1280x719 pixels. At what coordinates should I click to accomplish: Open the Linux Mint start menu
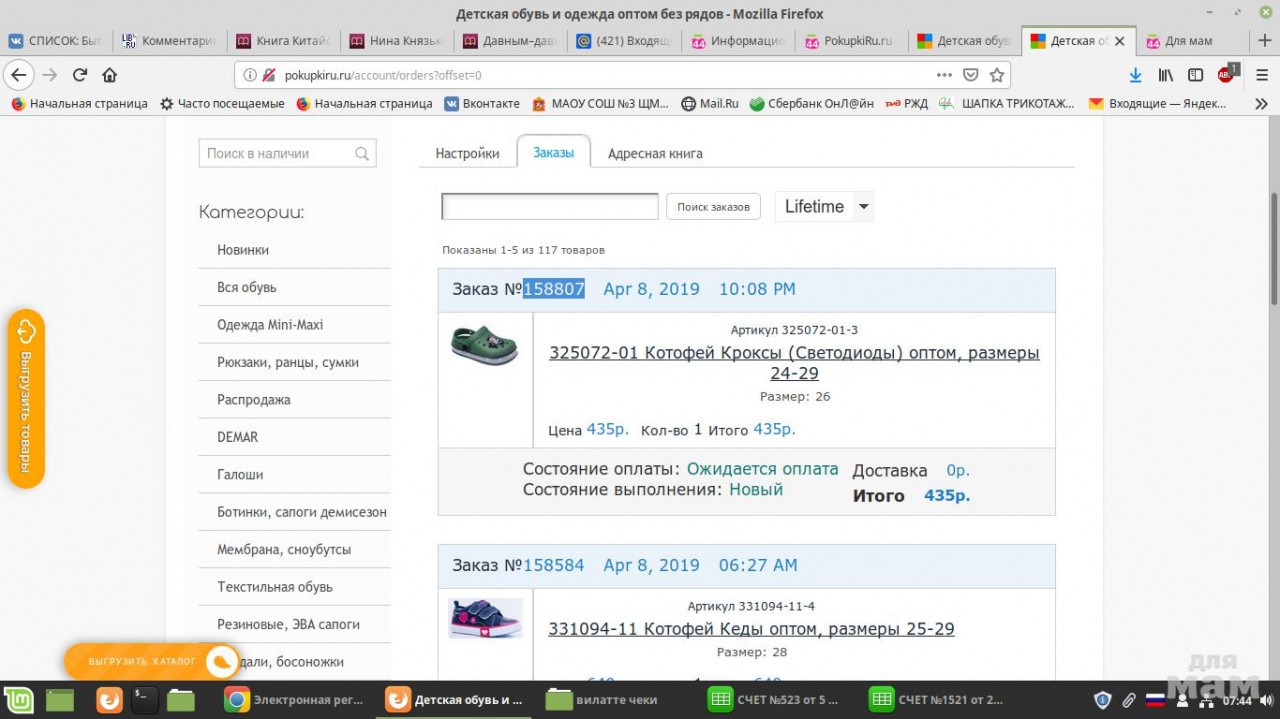coord(19,700)
